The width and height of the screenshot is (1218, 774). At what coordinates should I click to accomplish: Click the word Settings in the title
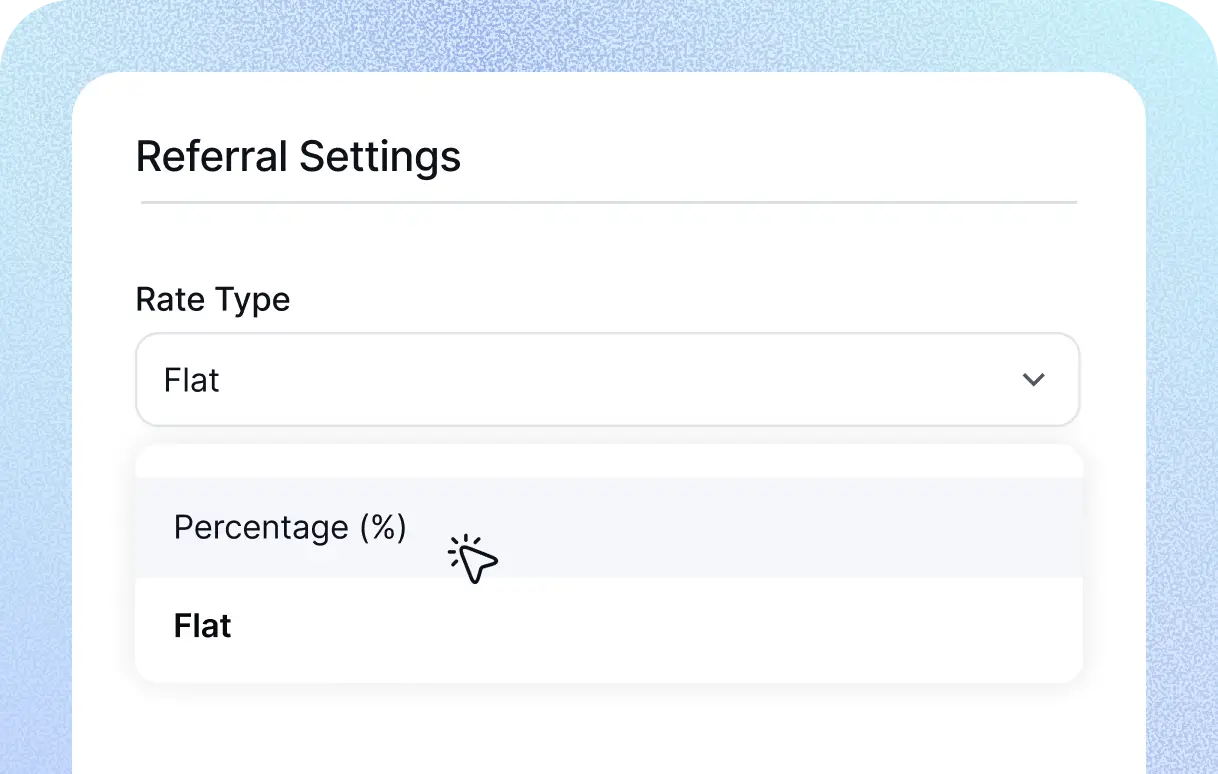380,157
